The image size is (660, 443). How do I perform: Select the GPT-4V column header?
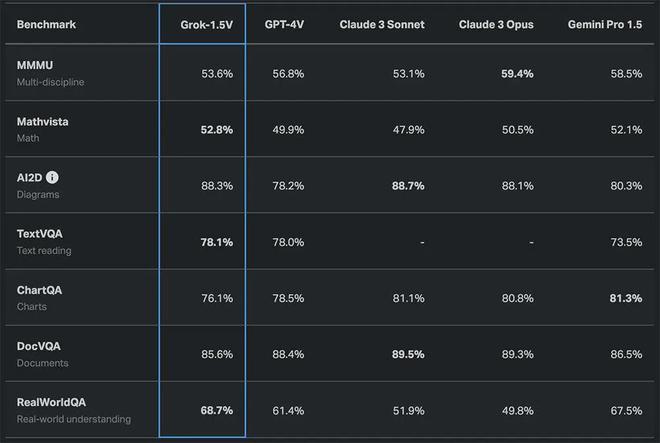pyautogui.click(x=286, y=24)
